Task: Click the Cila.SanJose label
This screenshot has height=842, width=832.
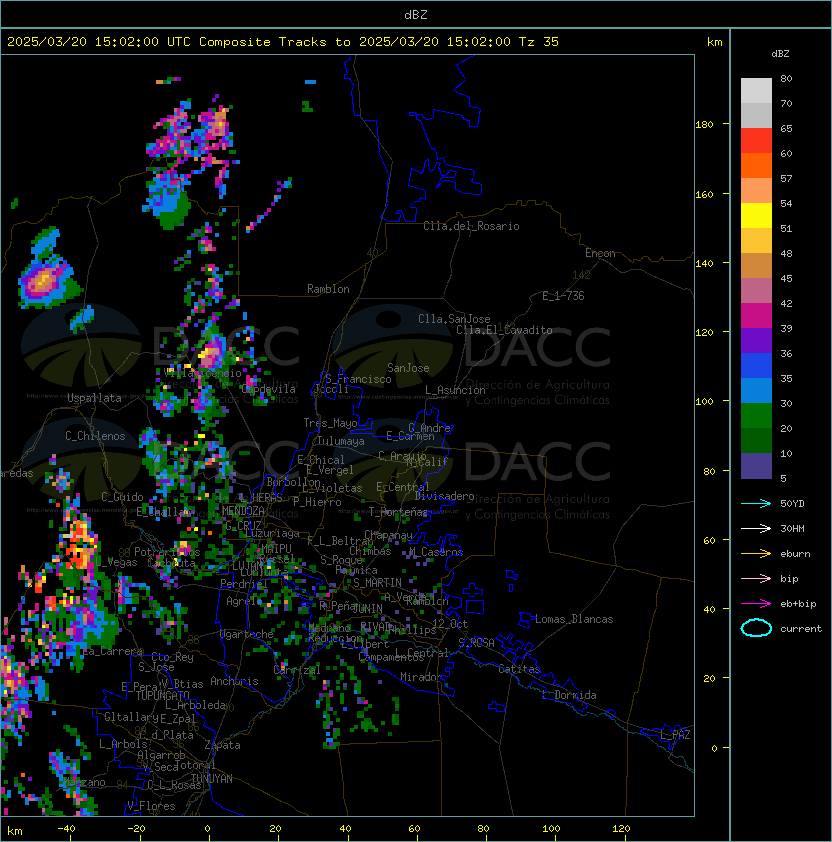Action: pos(454,319)
